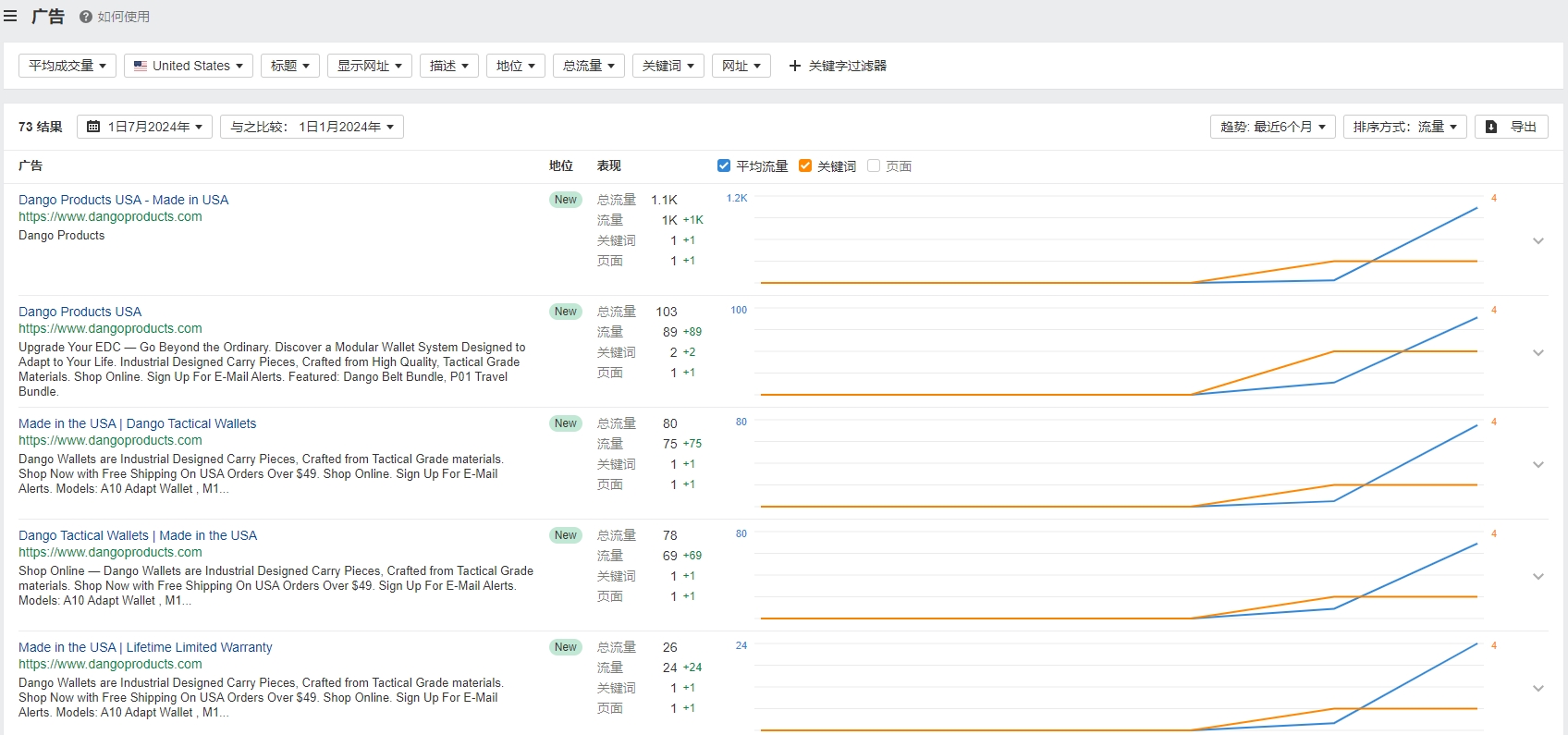The width and height of the screenshot is (1568, 735).
Task: Open 'Dango Products USA - Made in USA' ad link
Action: pyautogui.click(x=123, y=200)
